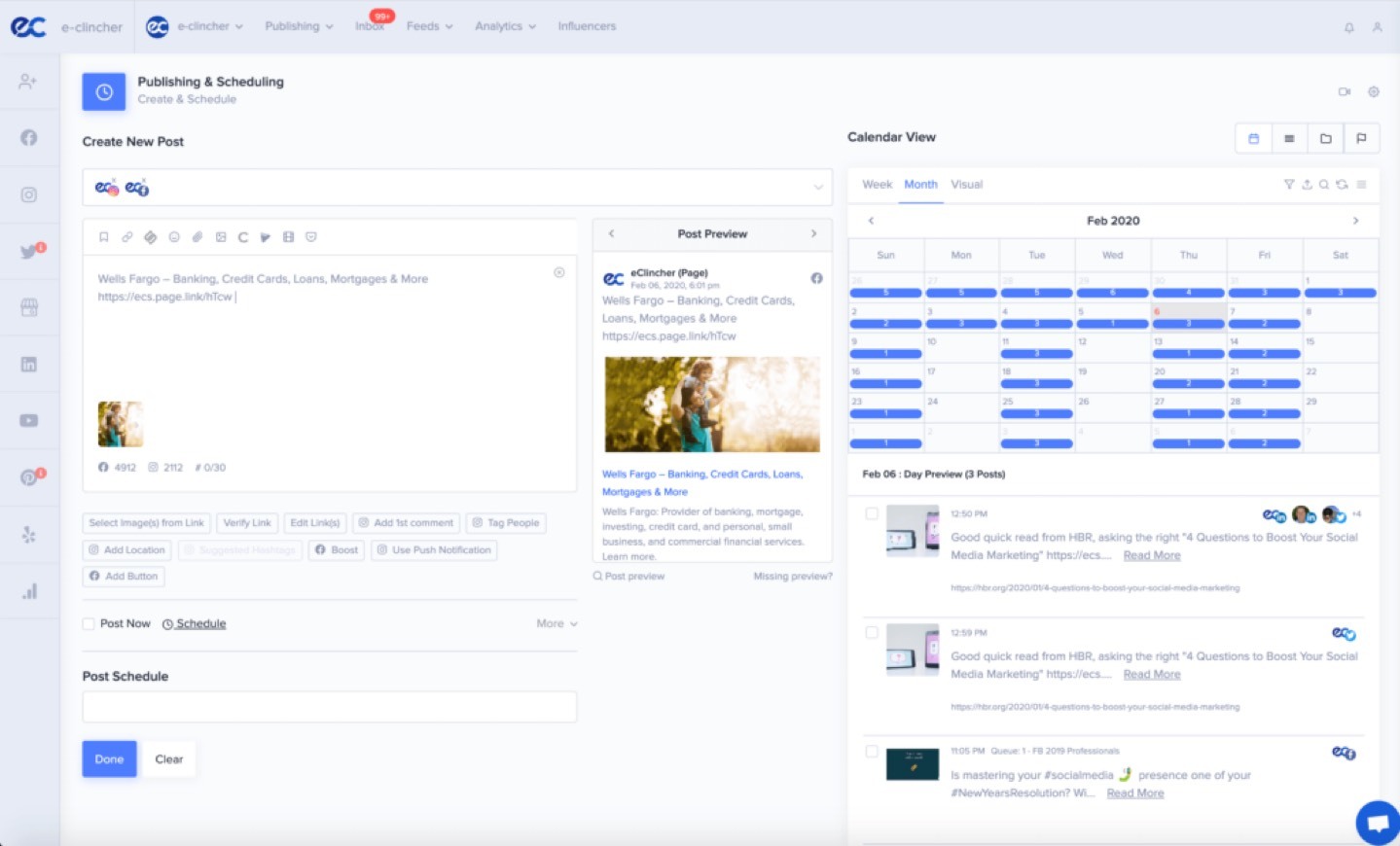
Task: Clear the post text with the X icon
Action: coord(559,272)
